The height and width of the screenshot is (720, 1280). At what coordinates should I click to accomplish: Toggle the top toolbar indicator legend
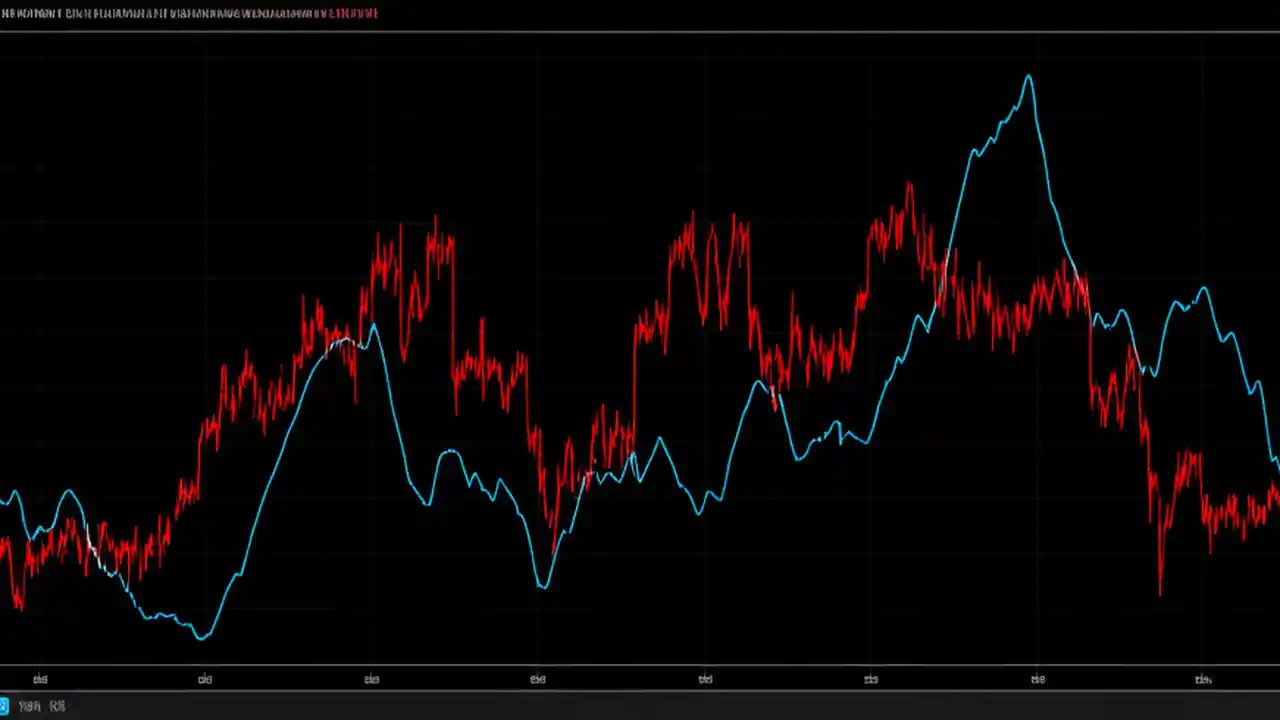click(190, 13)
